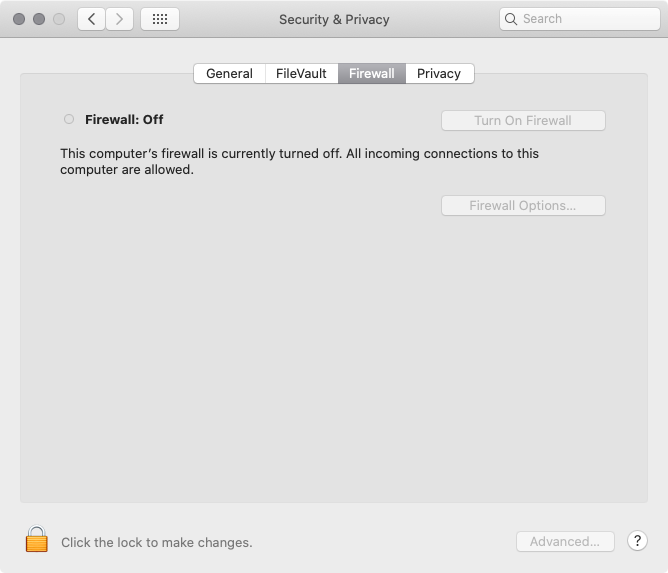Go back with the left chevron
The image size is (668, 573).
click(x=91, y=19)
